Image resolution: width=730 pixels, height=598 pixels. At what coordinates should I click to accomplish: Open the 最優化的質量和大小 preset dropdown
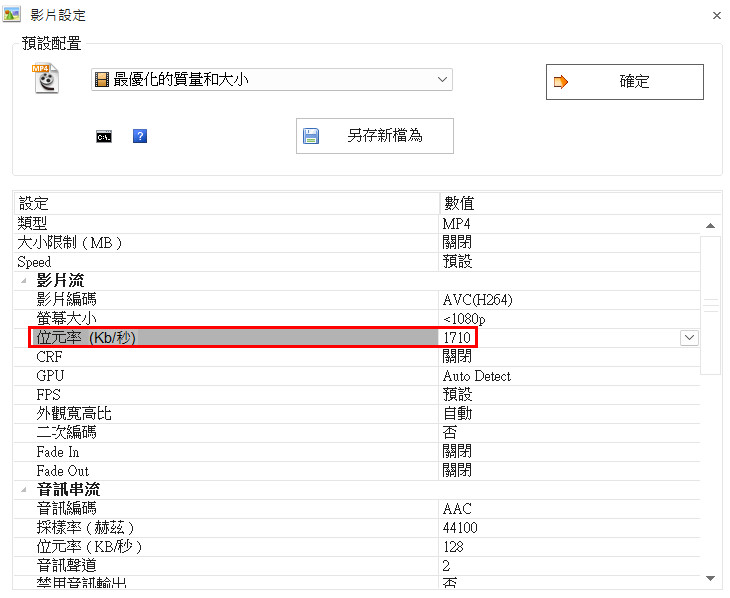443,80
